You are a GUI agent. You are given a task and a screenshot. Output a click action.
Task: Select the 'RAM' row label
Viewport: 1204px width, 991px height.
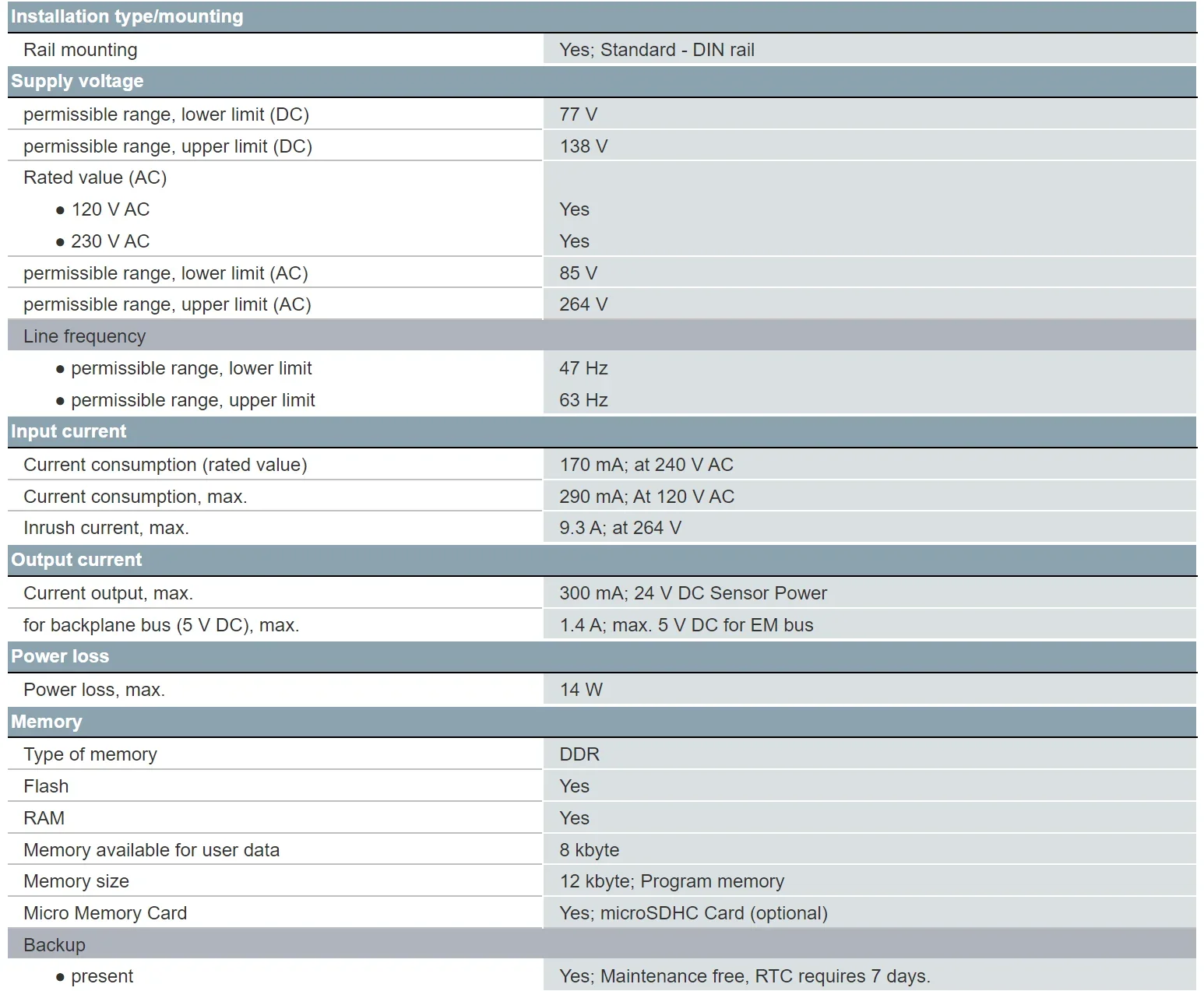point(44,818)
